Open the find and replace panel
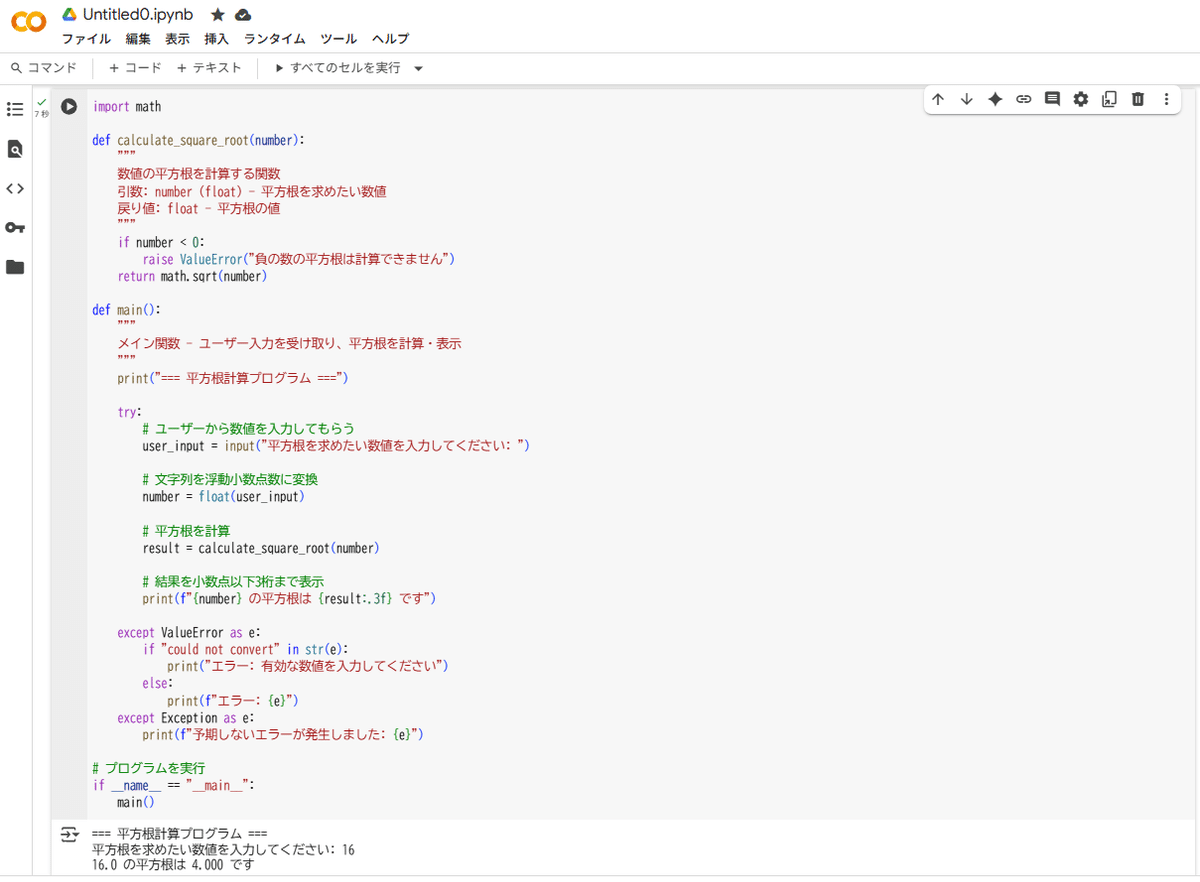Screen dimensions: 1200x882 click(x=14, y=148)
